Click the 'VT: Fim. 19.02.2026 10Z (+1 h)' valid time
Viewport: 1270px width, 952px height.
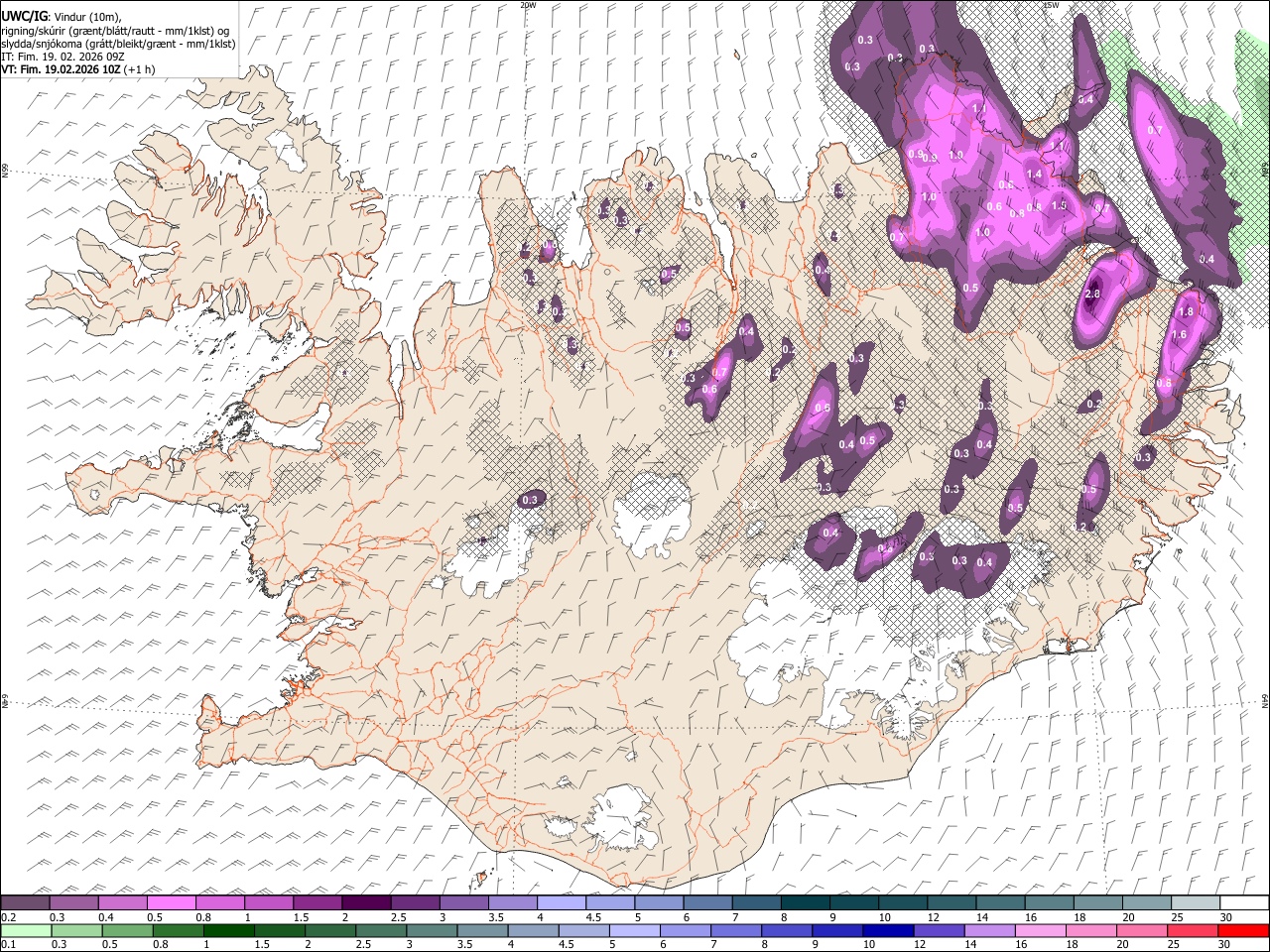point(78,69)
